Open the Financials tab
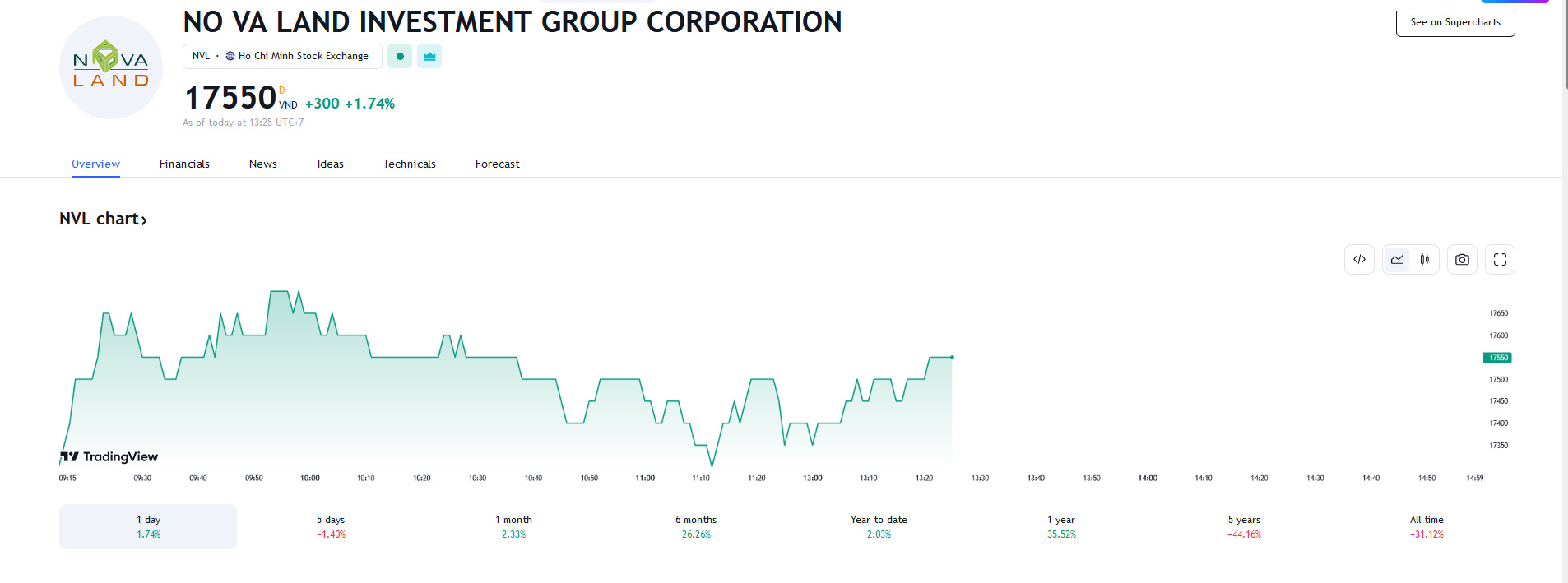 [x=184, y=164]
